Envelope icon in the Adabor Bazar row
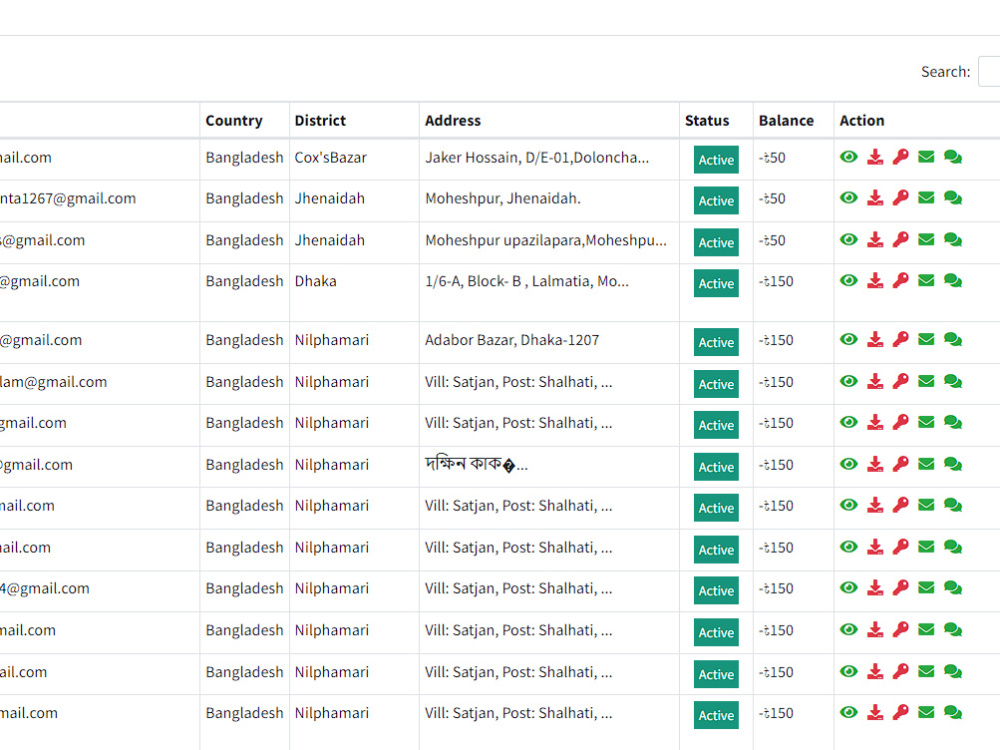 tap(926, 339)
